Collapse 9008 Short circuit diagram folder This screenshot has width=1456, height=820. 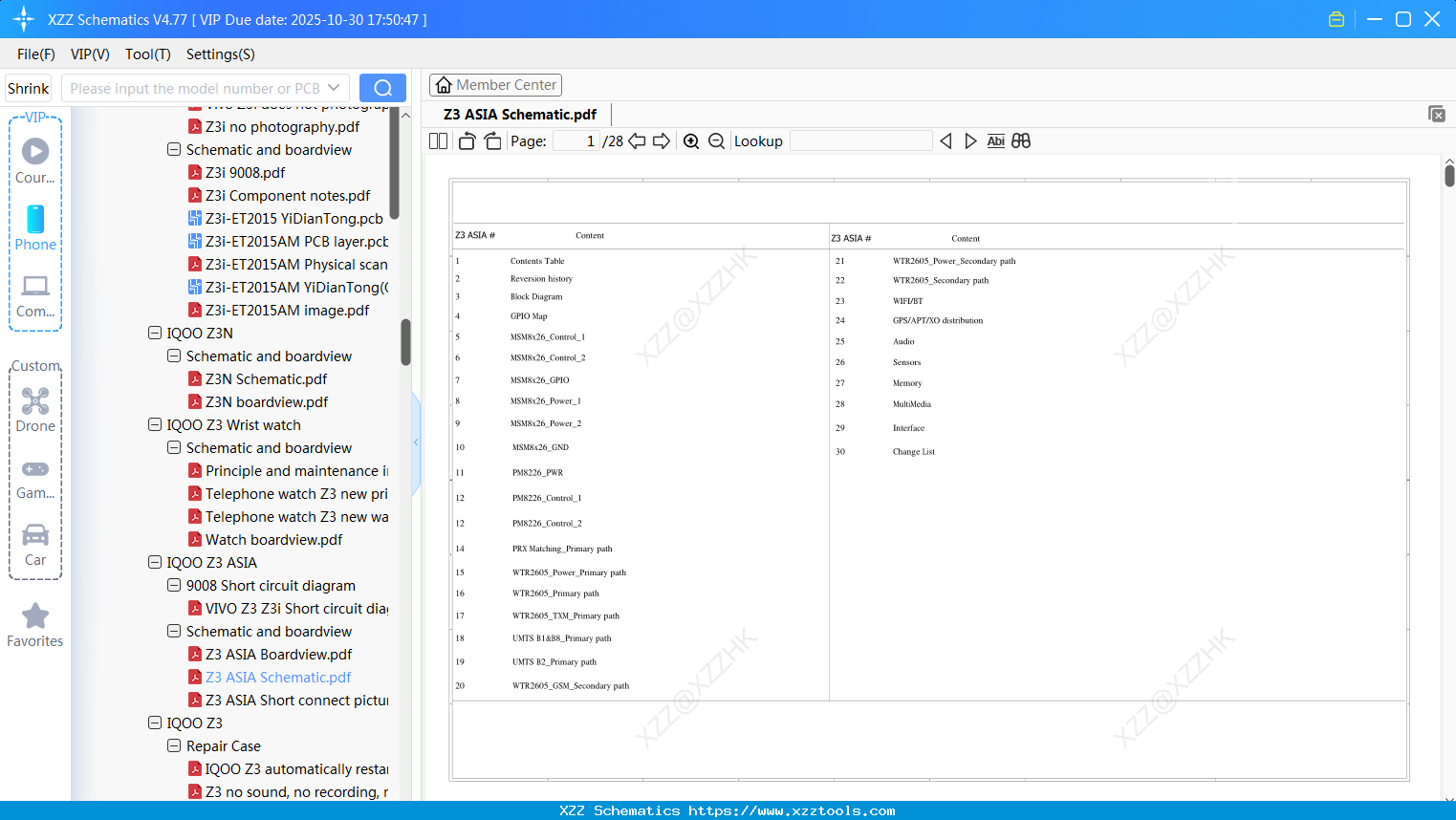click(174, 586)
